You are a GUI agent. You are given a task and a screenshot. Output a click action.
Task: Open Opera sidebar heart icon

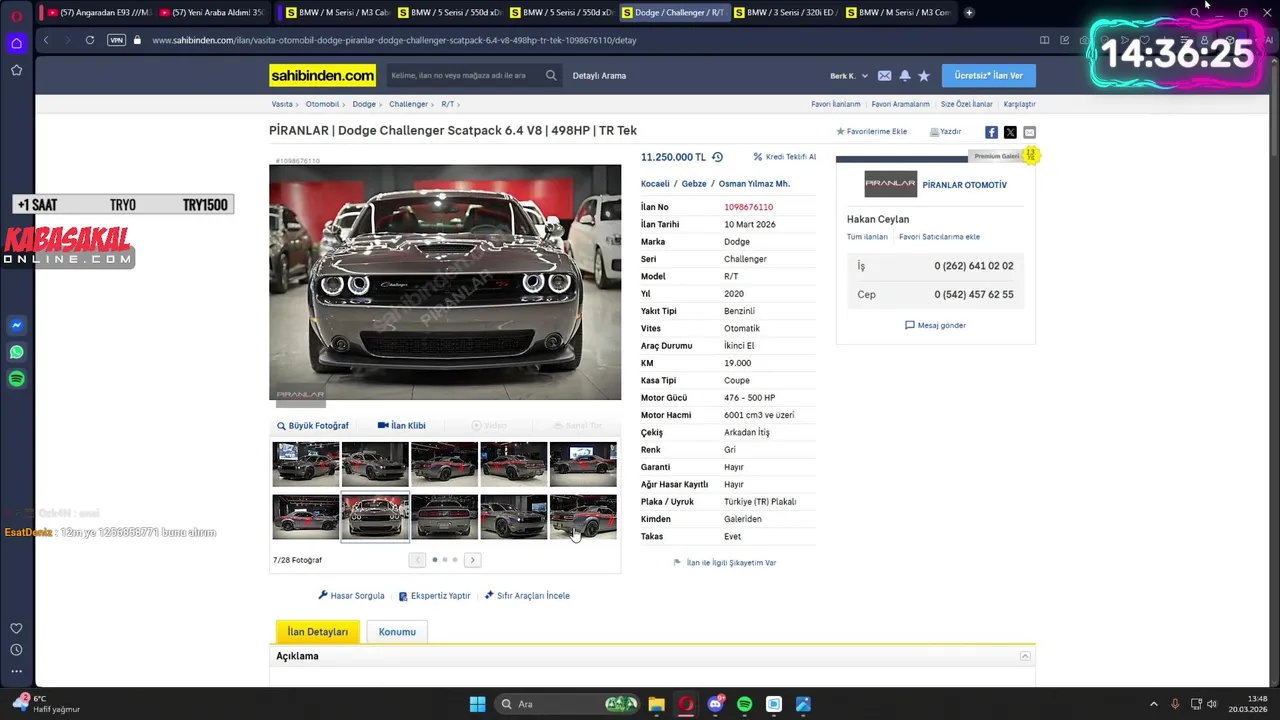tap(16, 628)
